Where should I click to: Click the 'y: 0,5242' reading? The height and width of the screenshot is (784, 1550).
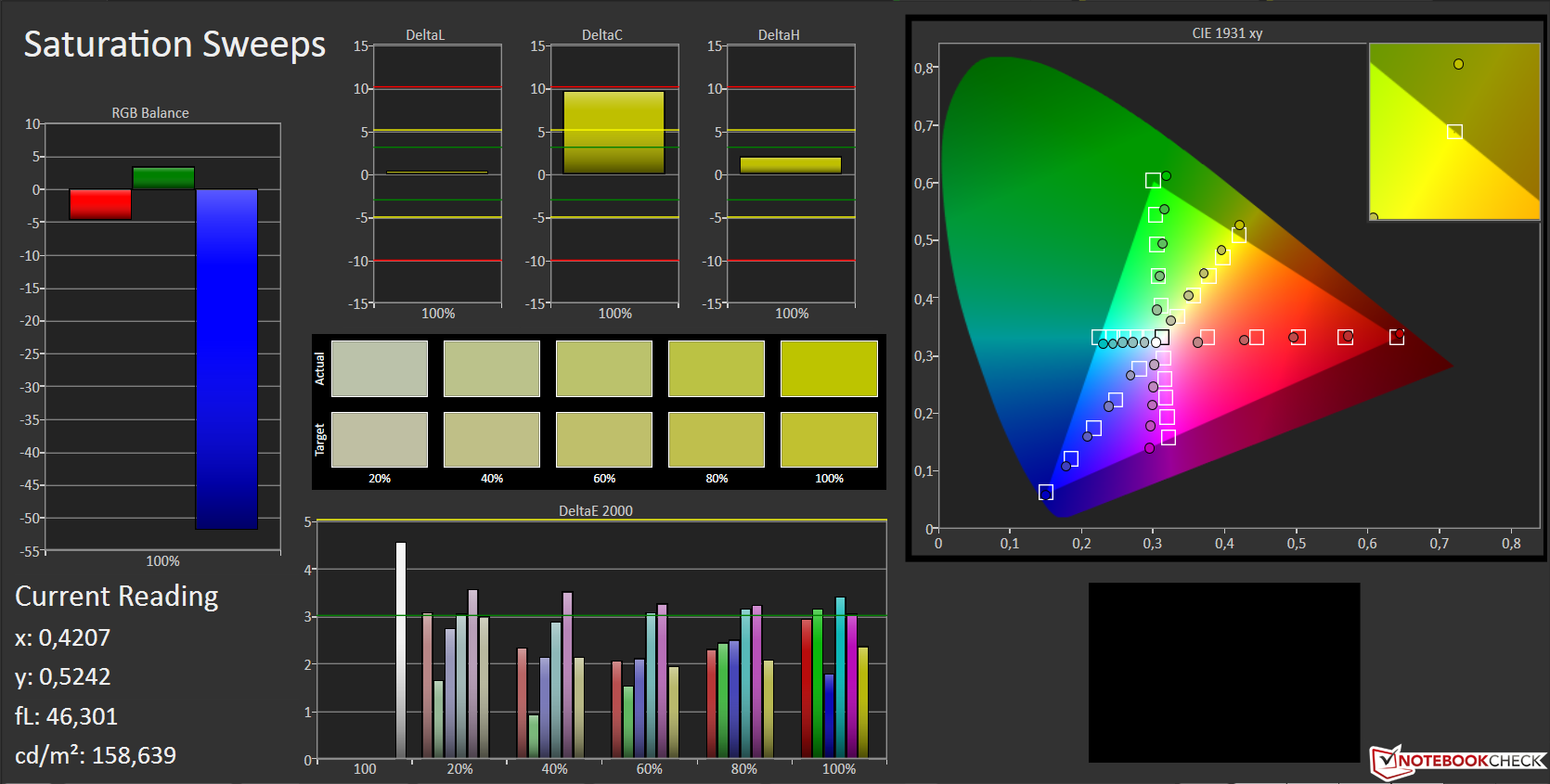pyautogui.click(x=63, y=677)
